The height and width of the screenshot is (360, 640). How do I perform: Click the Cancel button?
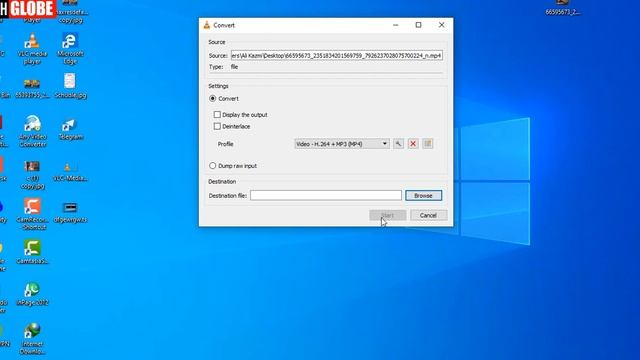click(428, 215)
